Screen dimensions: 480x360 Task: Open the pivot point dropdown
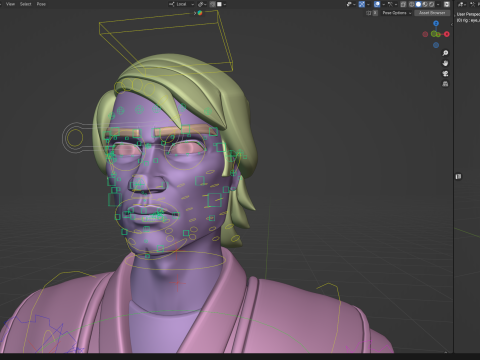pos(202,4)
